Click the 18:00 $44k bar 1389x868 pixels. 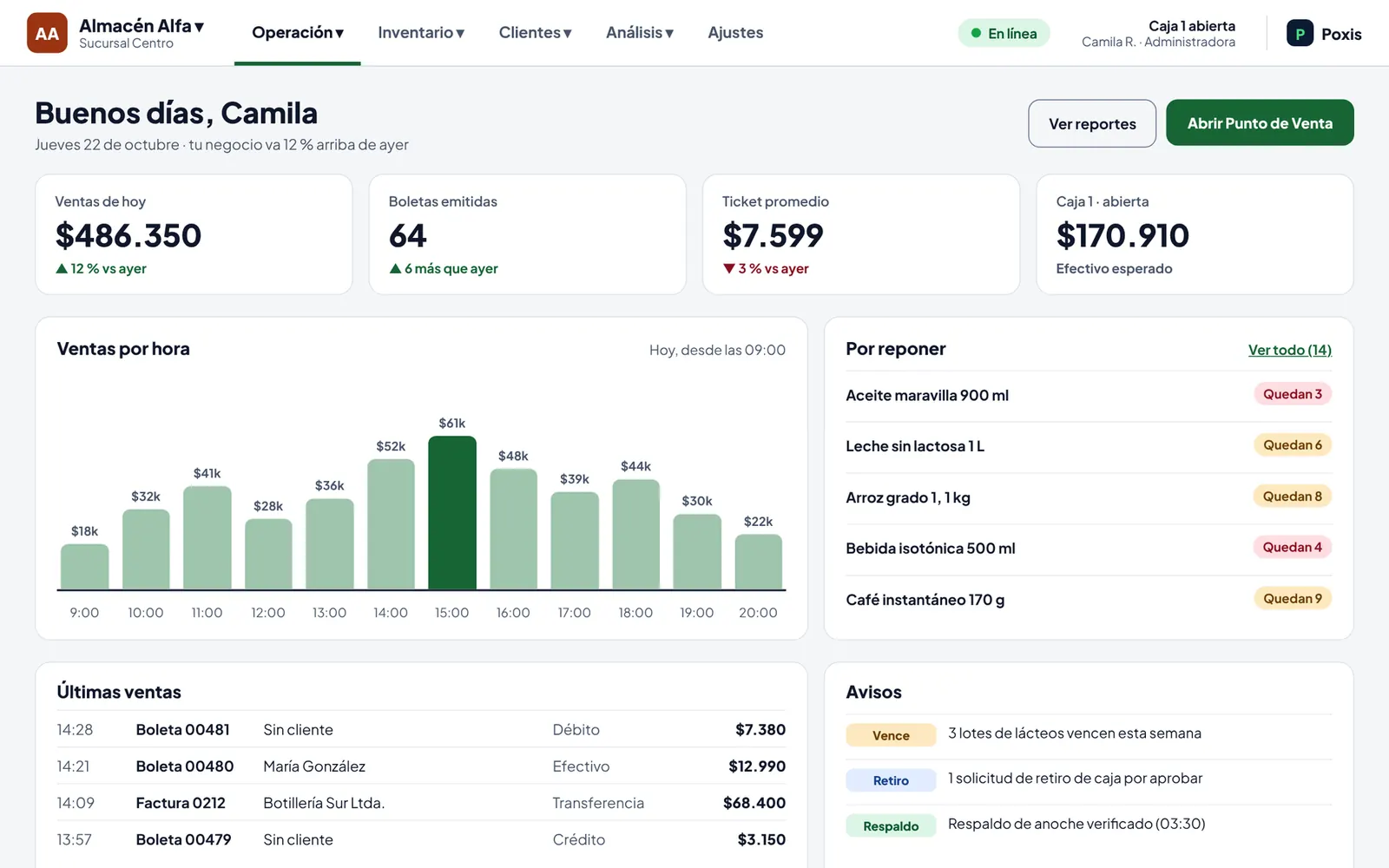click(635, 535)
